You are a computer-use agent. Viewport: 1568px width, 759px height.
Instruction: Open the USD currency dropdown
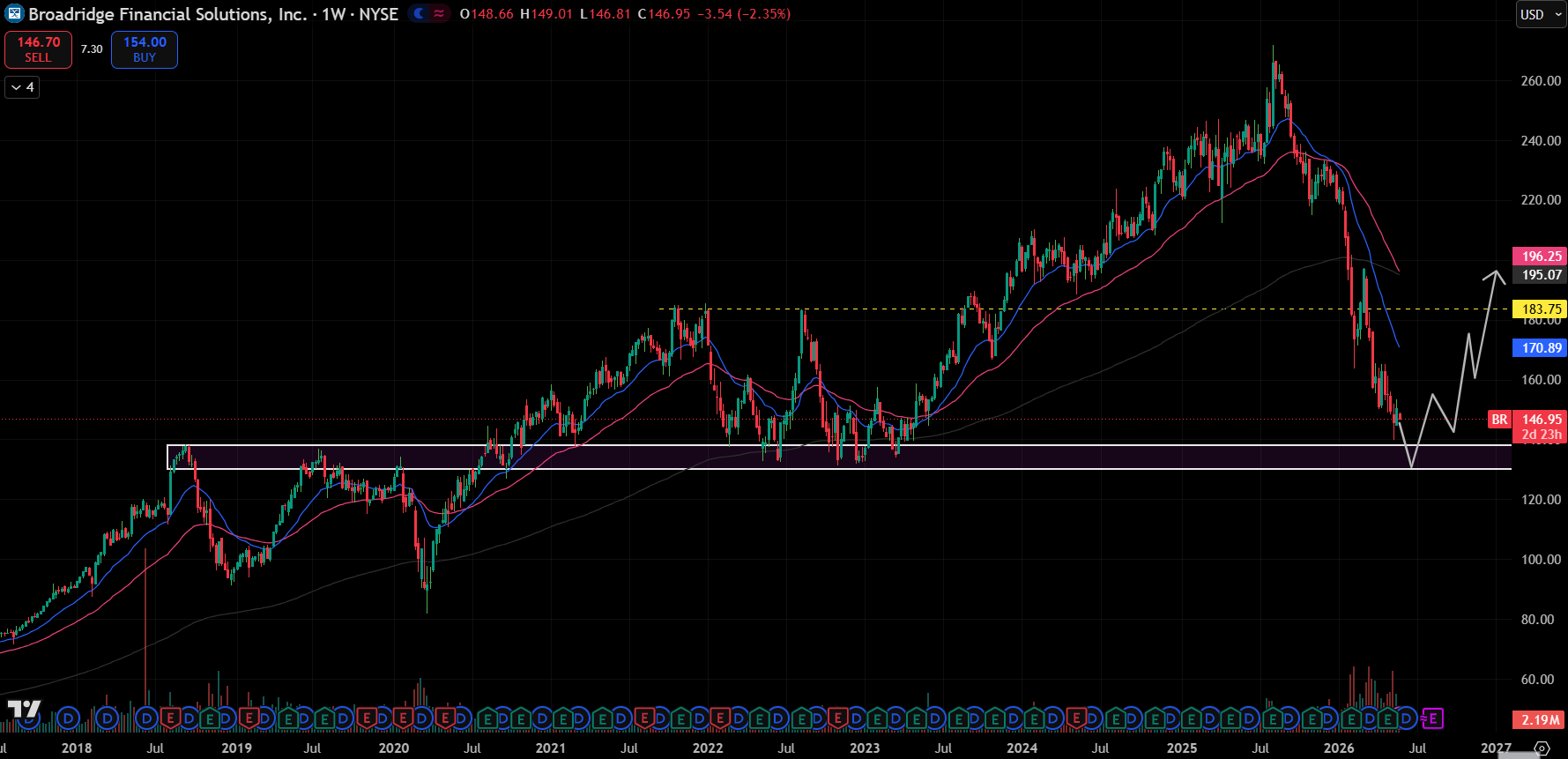click(1541, 14)
